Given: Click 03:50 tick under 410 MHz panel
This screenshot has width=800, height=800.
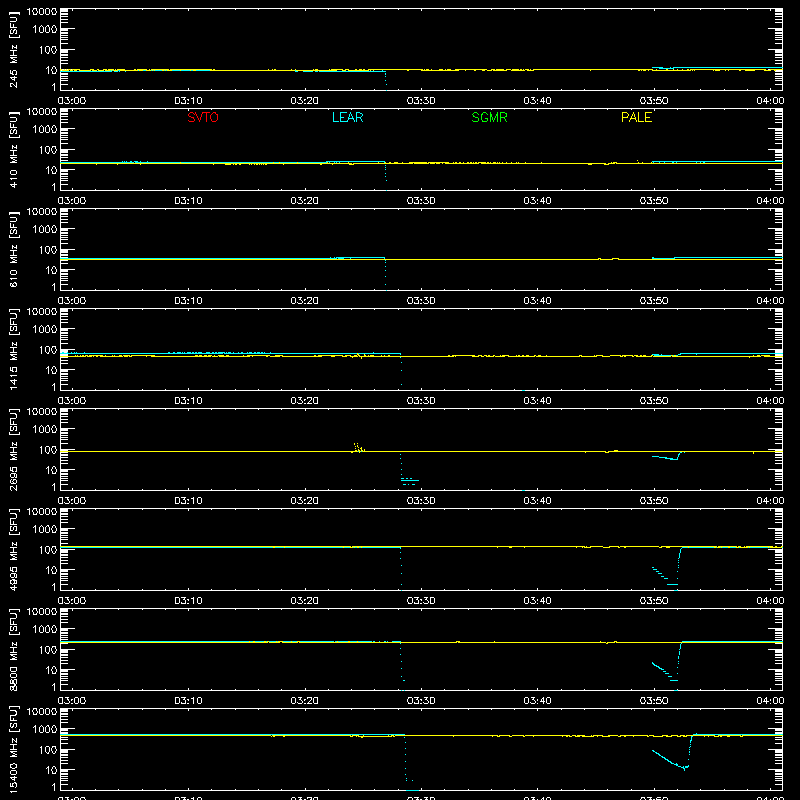Looking at the screenshot, I should (x=654, y=201).
